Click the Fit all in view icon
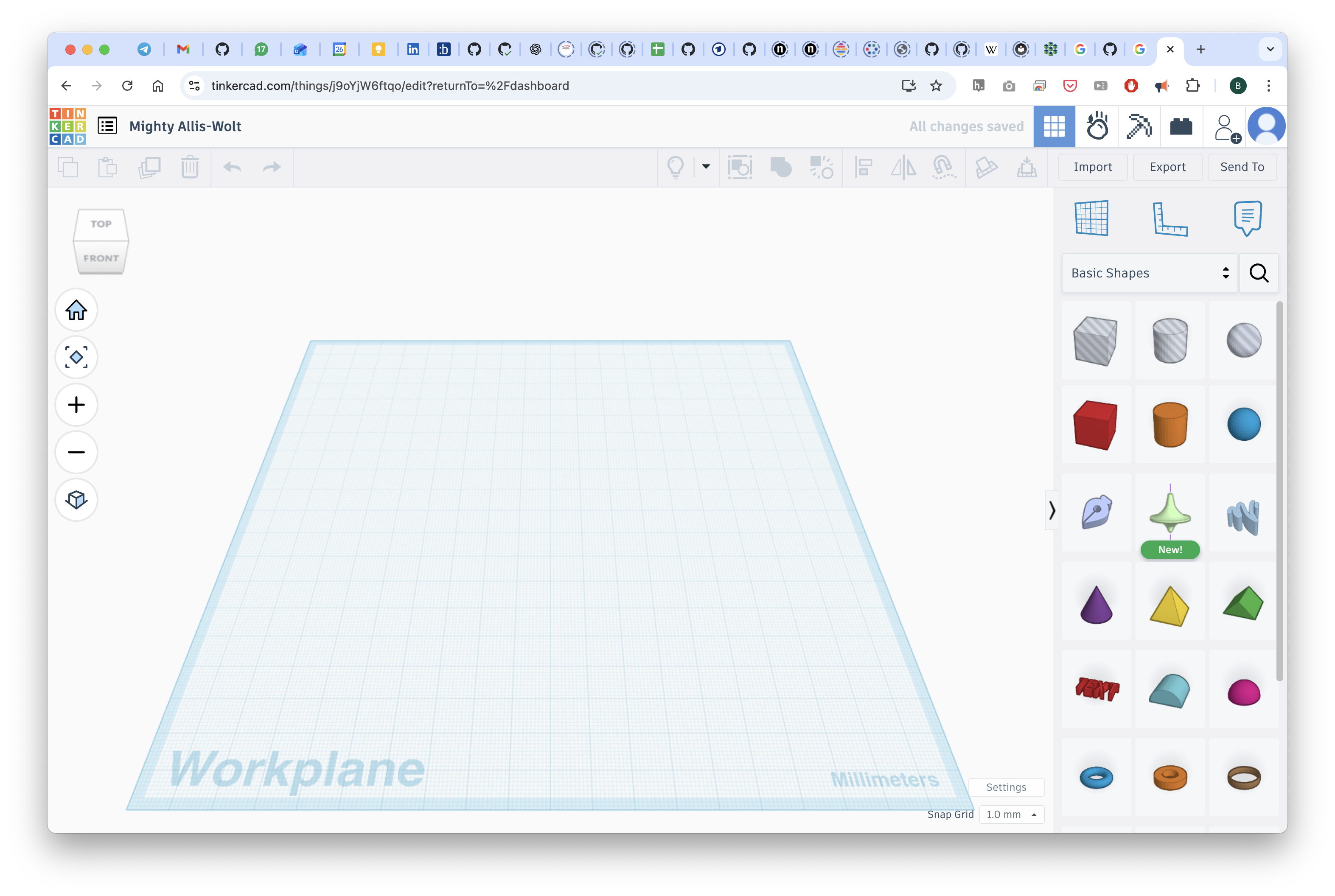Viewport: 1335px width, 896px height. click(x=76, y=358)
